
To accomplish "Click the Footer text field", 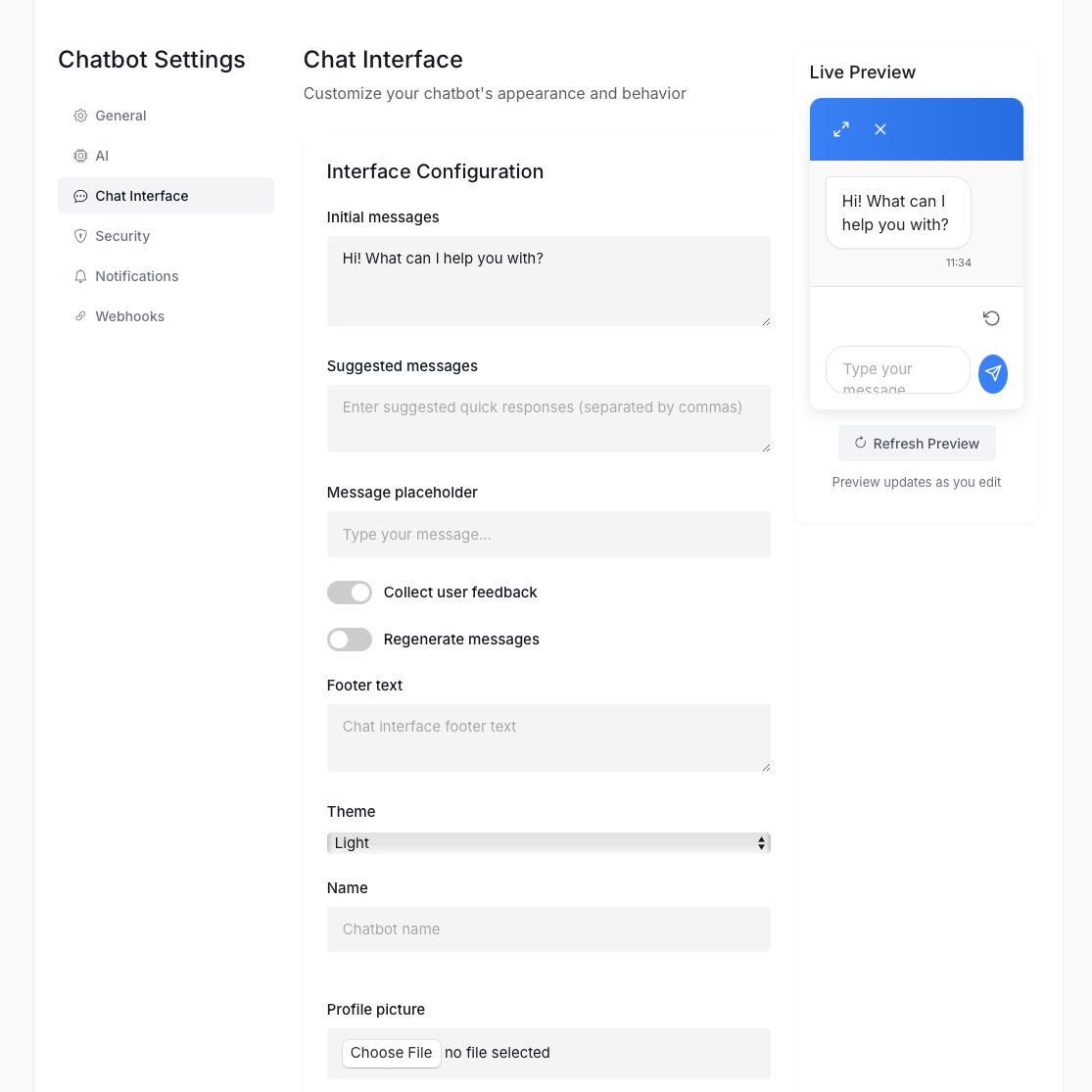I will click(548, 738).
